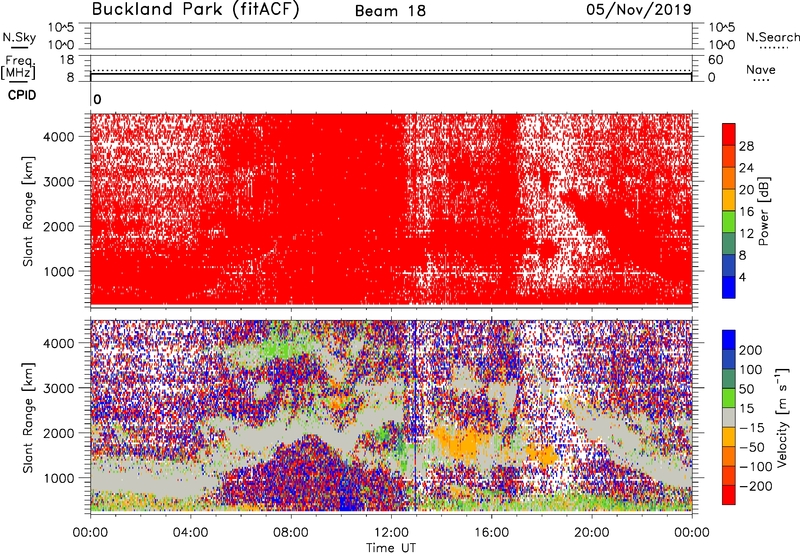800x554 pixels.
Task: Click the '28' label on the power color bar
Action: [746, 146]
